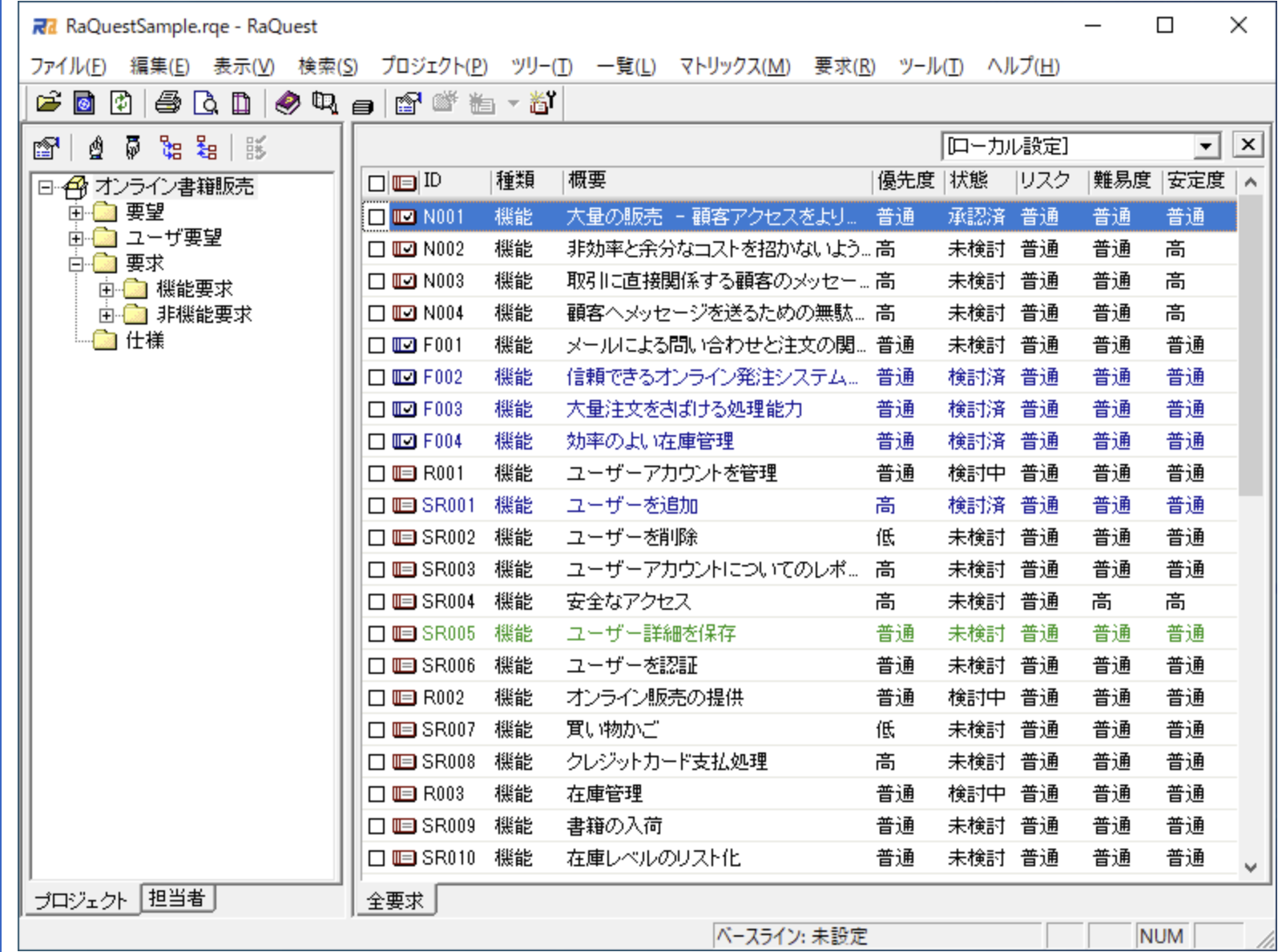This screenshot has height=952, width=1278.
Task: Click the hand pointing up icon
Action: 96,147
